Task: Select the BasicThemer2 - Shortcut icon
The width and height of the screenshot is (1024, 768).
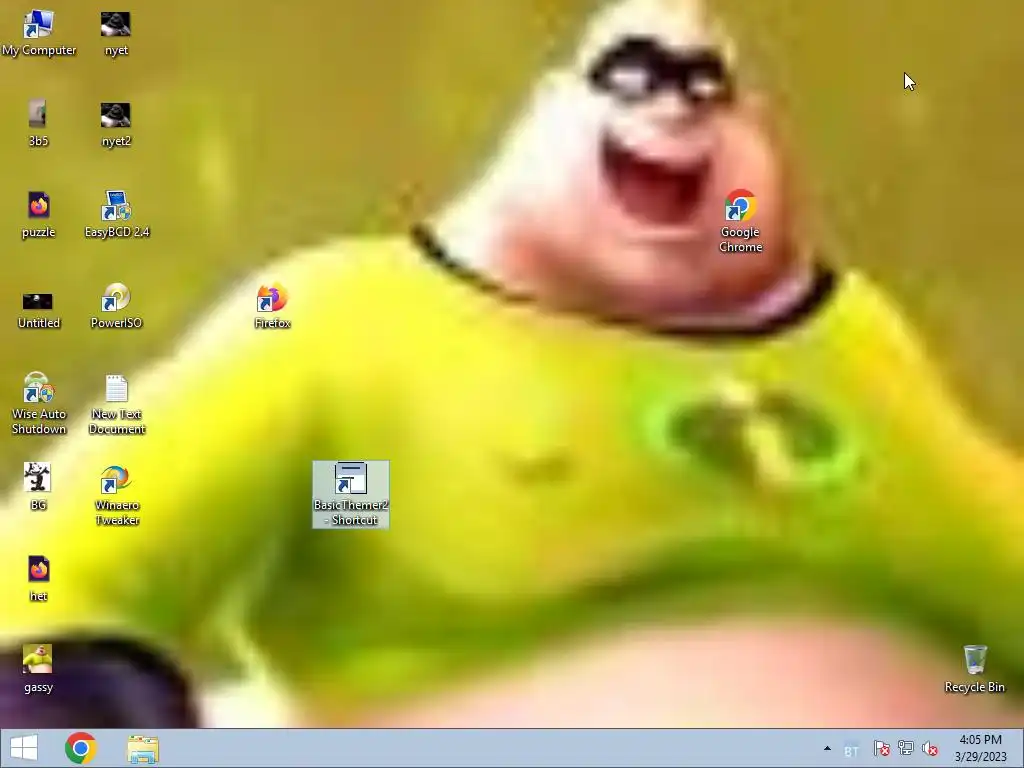Action: (351, 494)
